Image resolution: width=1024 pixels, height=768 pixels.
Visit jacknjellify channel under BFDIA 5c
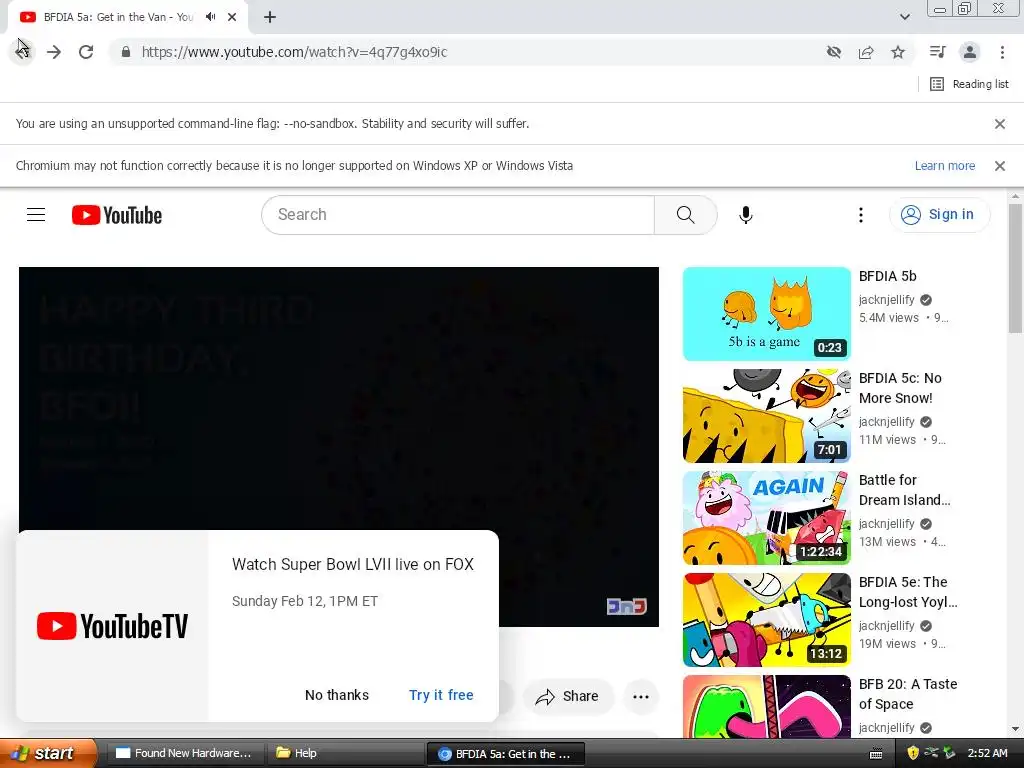click(886, 422)
